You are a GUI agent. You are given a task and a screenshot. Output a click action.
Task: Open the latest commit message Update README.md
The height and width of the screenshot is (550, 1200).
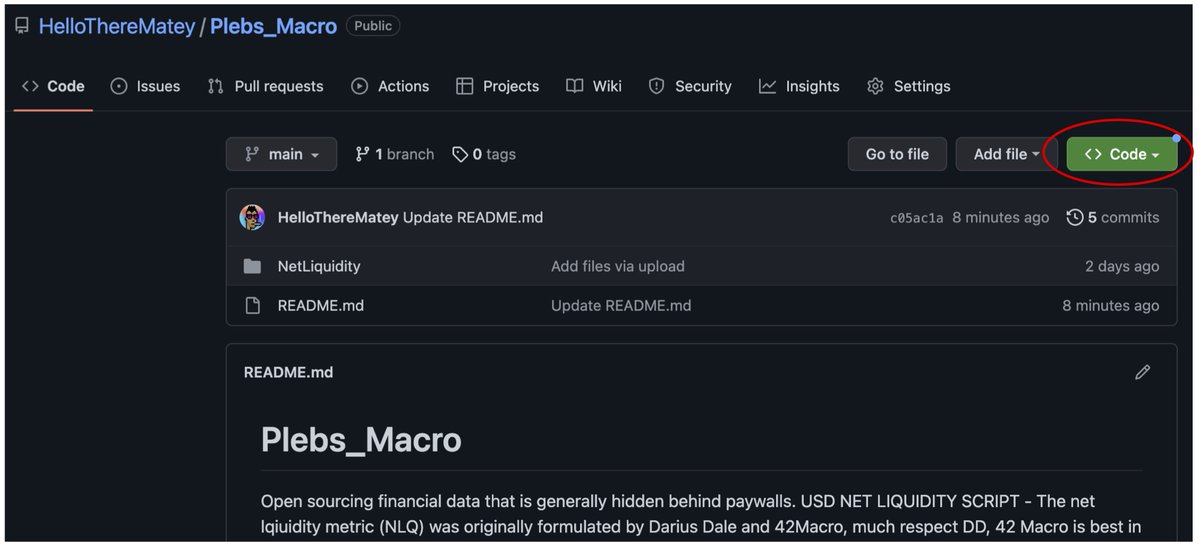tap(473, 217)
